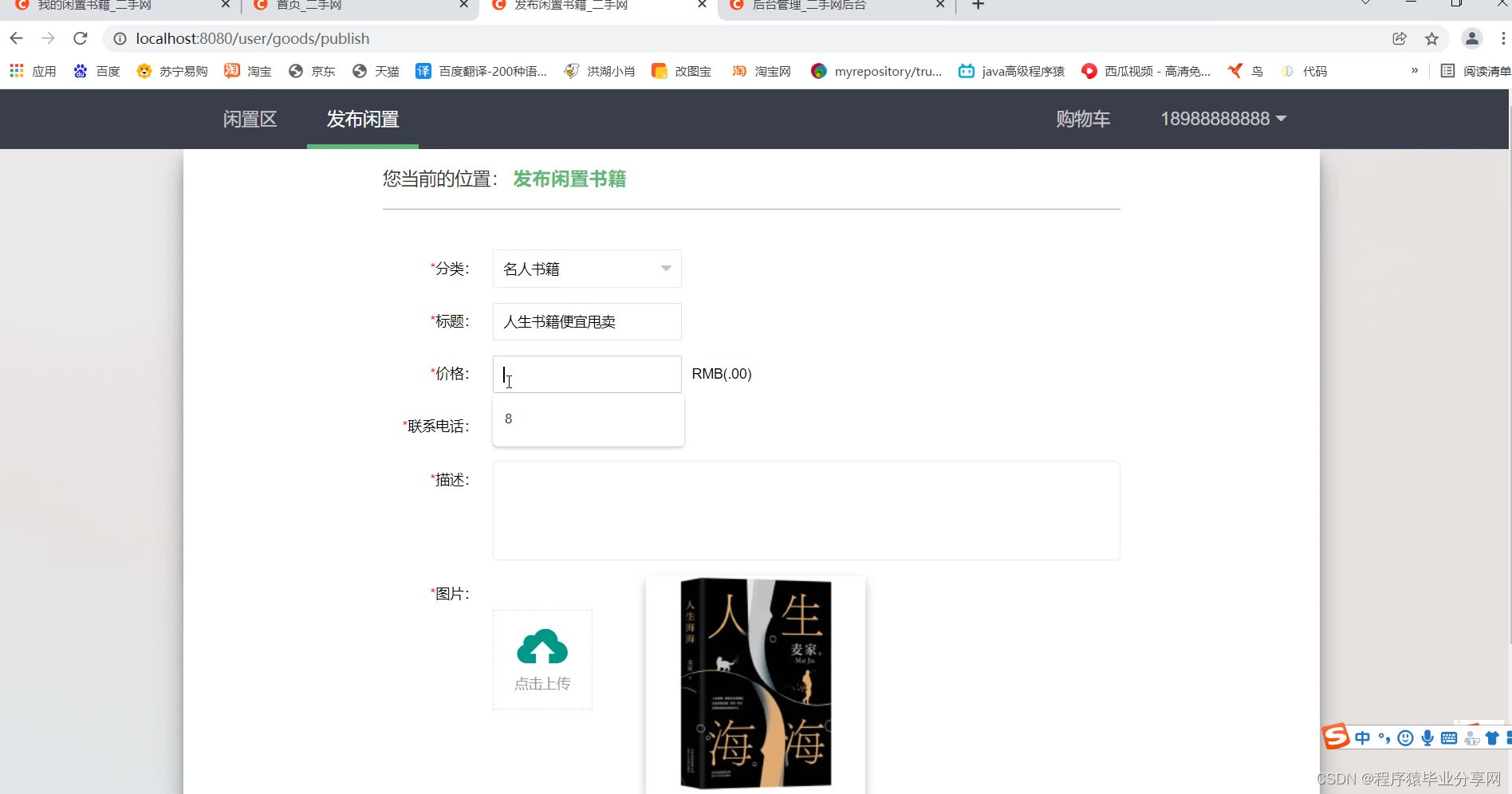Open Chrome three-dot menu
The width and height of the screenshot is (1512, 794).
click(1503, 38)
